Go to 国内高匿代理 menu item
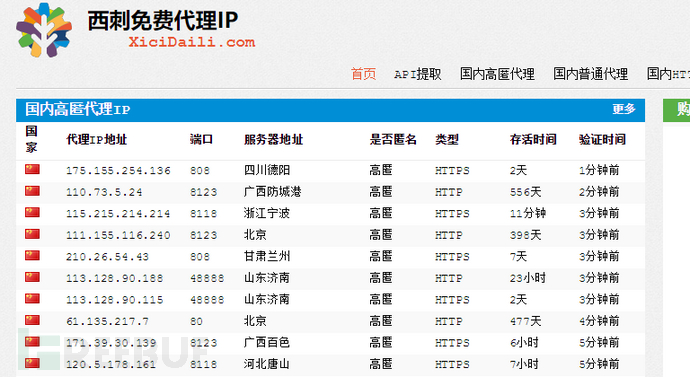This screenshot has height=377, width=690. [497, 74]
